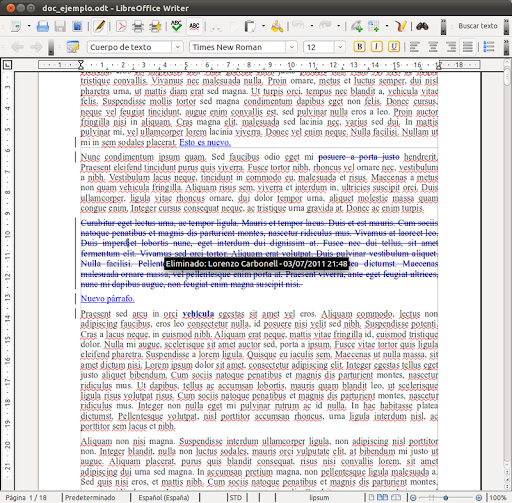Show the drawing functions toolbar
The height and width of the screenshot is (503, 512).
pyautogui.click(x=400, y=26)
